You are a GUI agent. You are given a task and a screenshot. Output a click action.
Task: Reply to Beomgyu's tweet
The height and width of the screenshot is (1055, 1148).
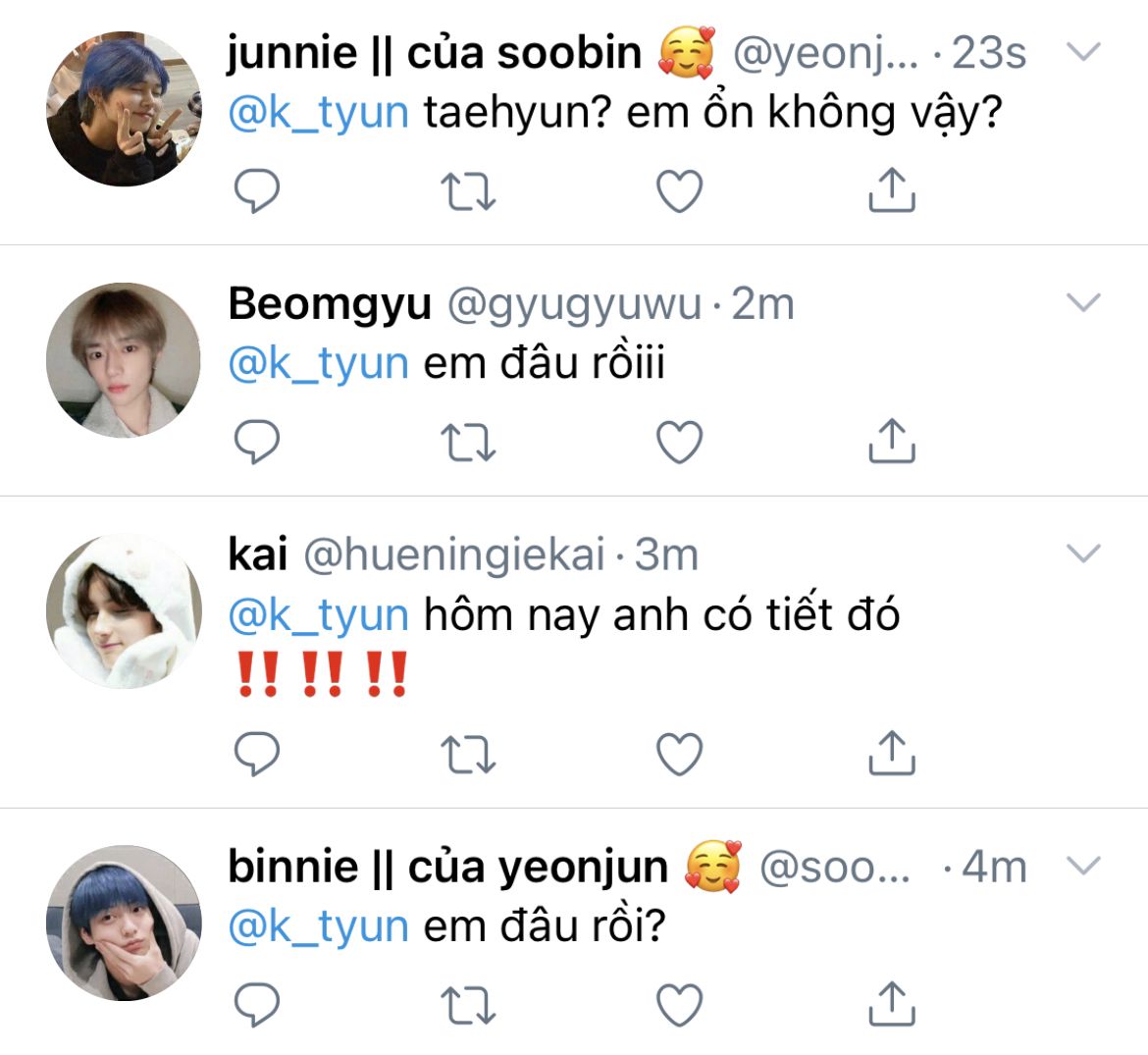[258, 443]
